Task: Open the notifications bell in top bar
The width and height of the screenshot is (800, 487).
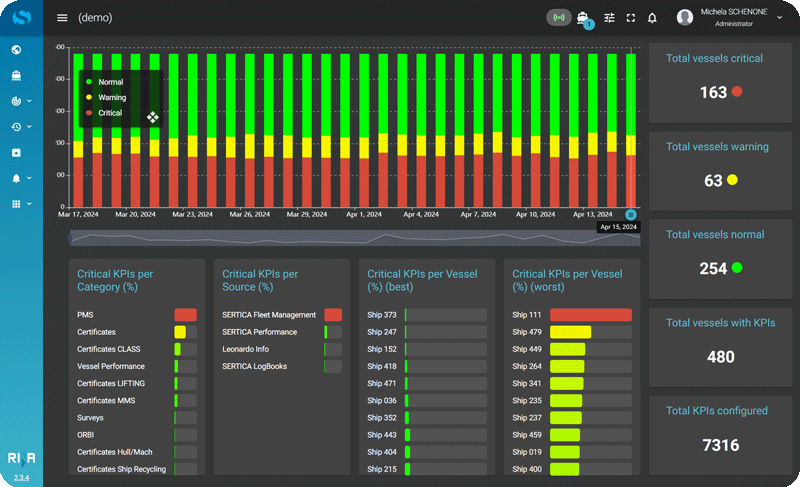Action: (652, 18)
